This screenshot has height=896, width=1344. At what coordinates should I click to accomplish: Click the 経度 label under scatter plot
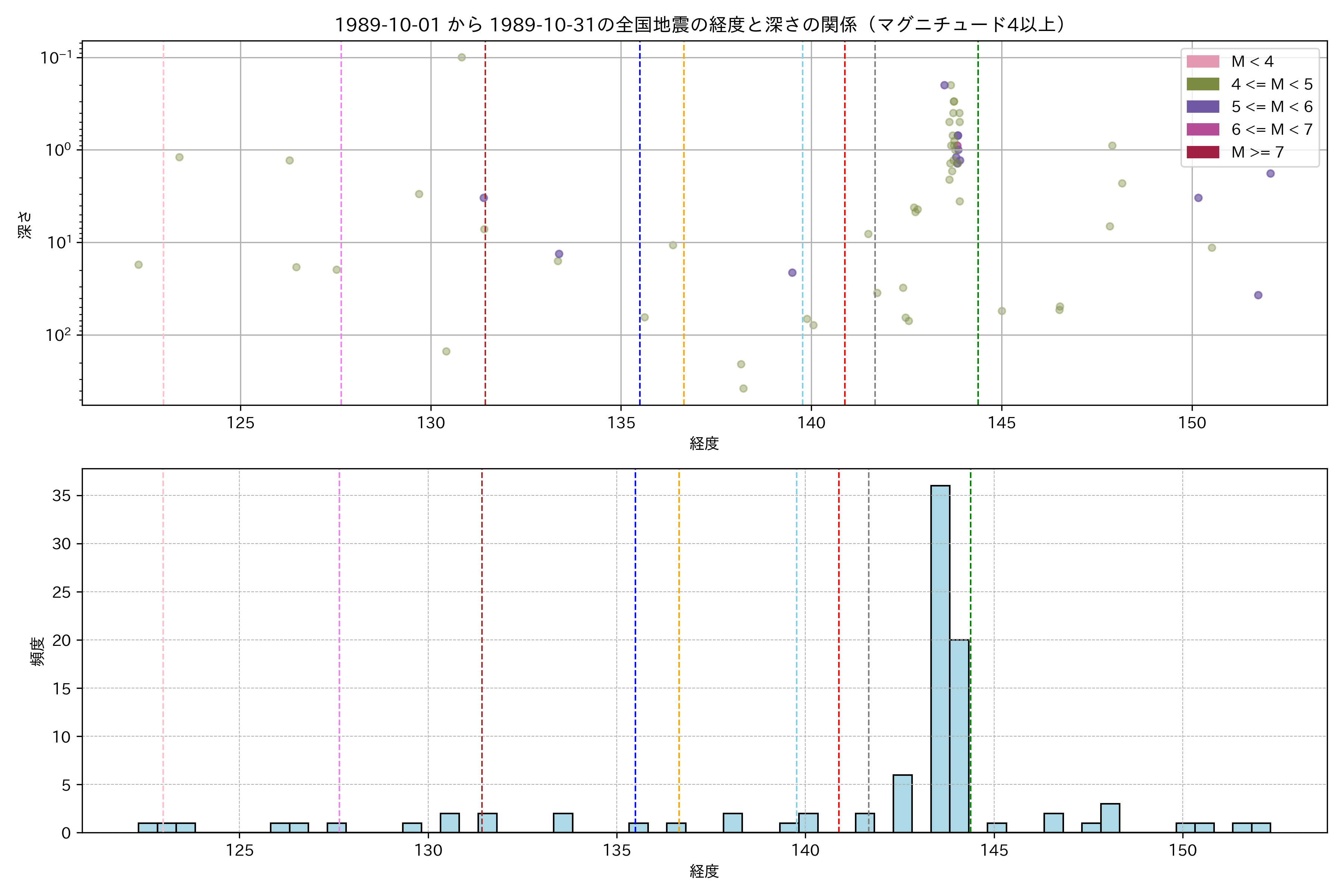(704, 443)
